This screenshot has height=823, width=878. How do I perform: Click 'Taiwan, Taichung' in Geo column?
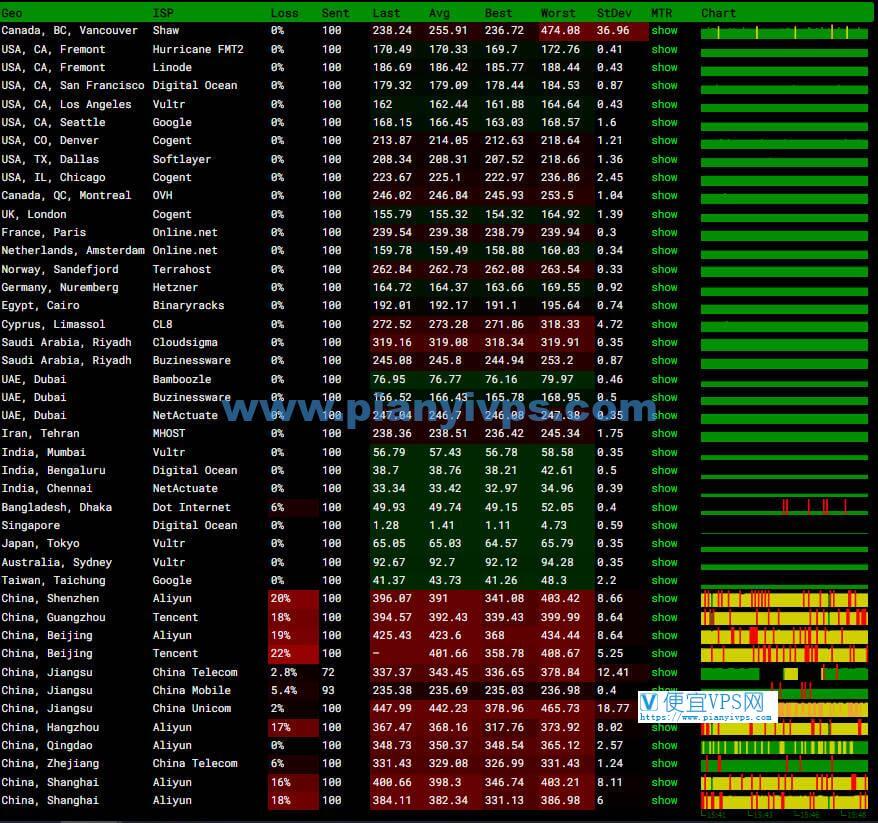pos(53,580)
